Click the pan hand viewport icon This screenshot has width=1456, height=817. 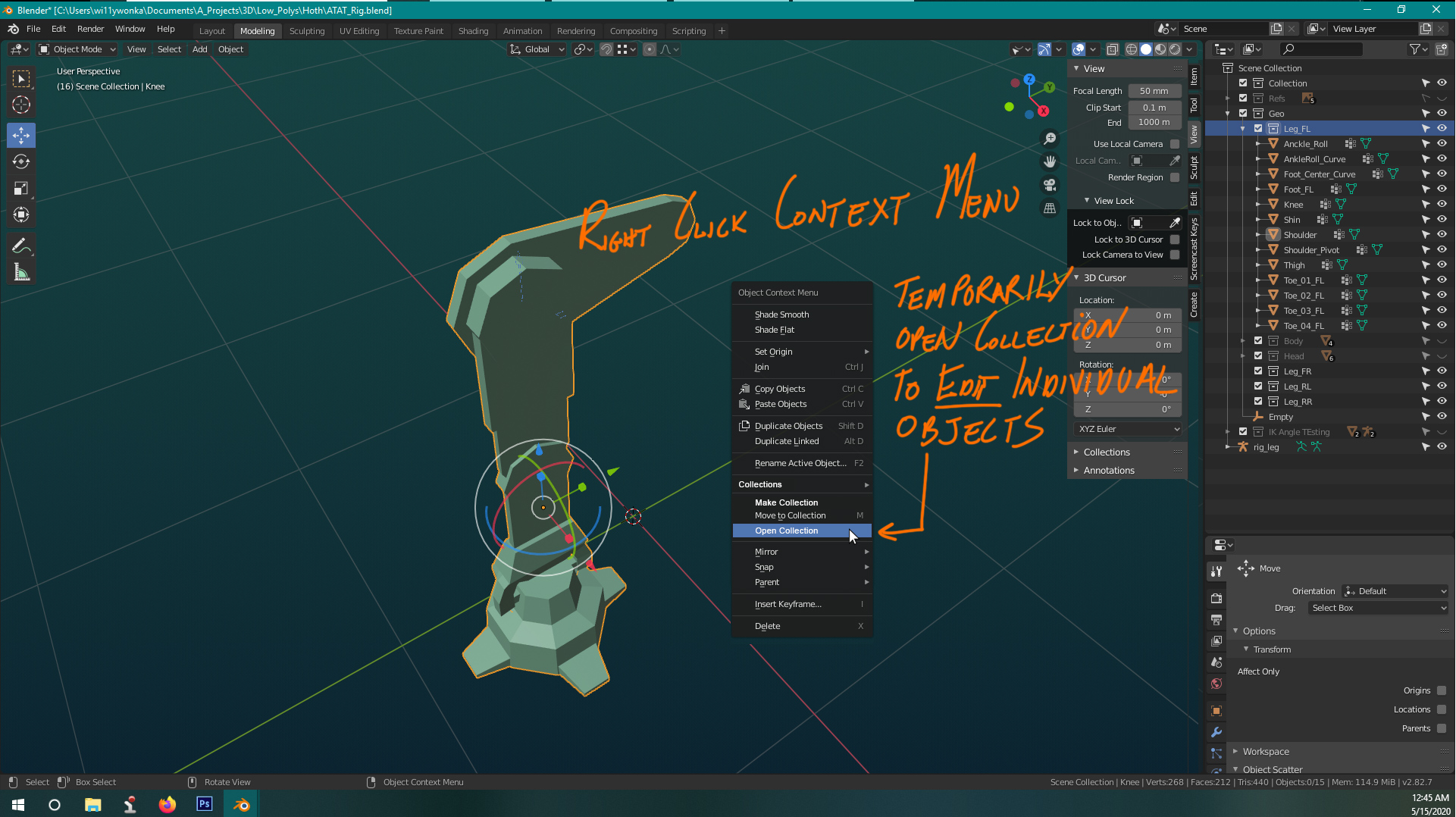pos(1050,161)
